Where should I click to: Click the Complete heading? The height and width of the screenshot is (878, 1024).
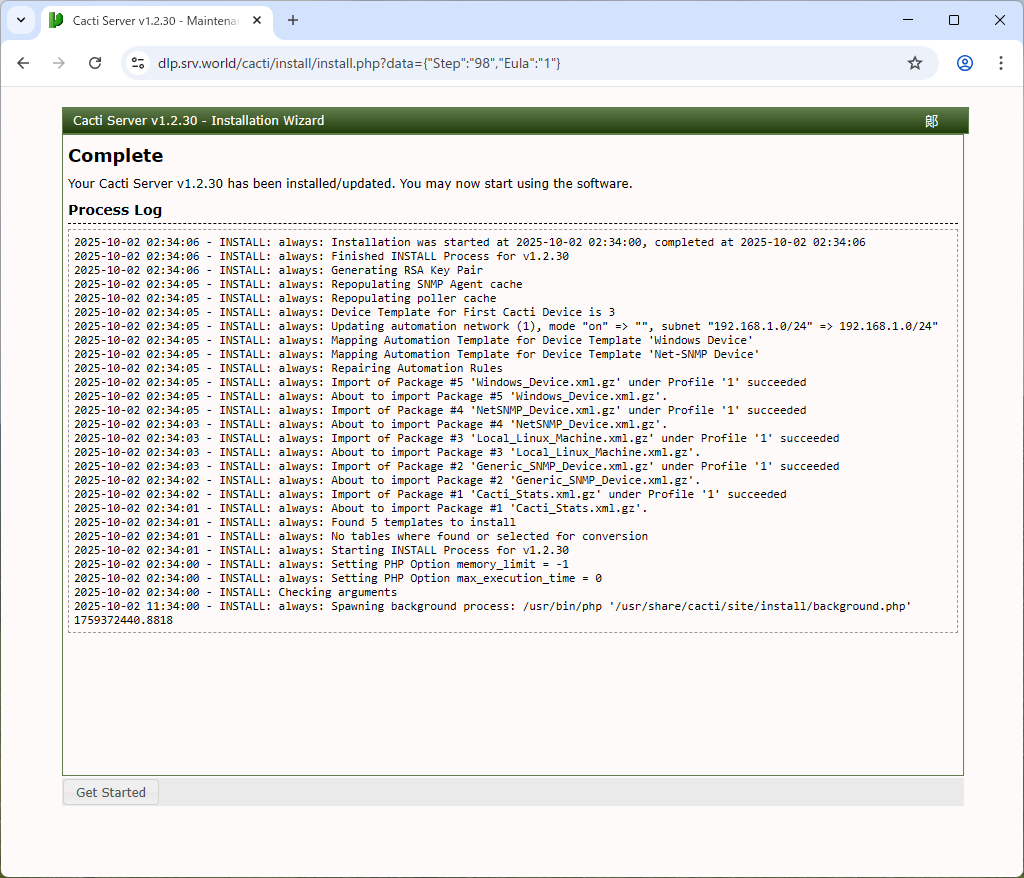pyautogui.click(x=115, y=155)
